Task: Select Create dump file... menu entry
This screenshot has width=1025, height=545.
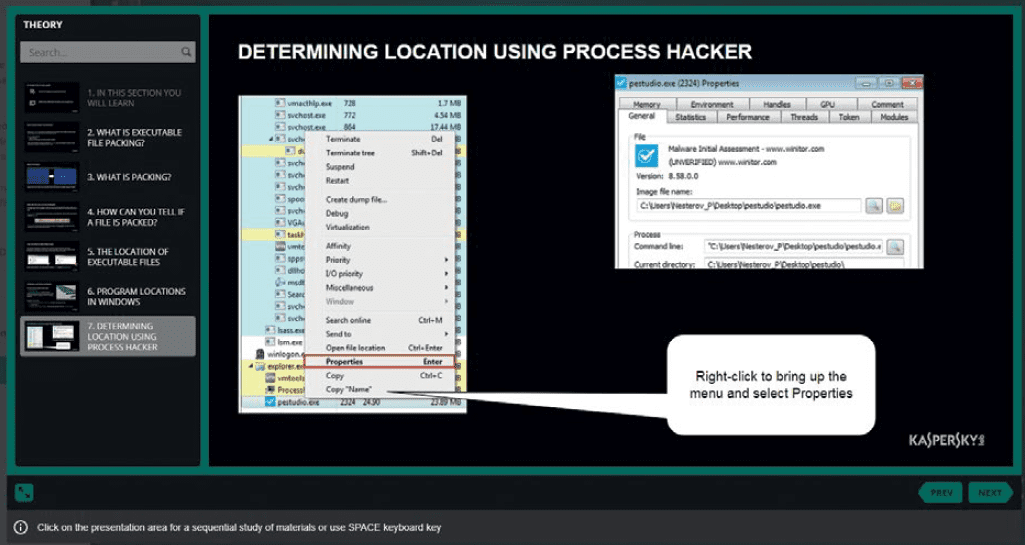Action: point(380,199)
